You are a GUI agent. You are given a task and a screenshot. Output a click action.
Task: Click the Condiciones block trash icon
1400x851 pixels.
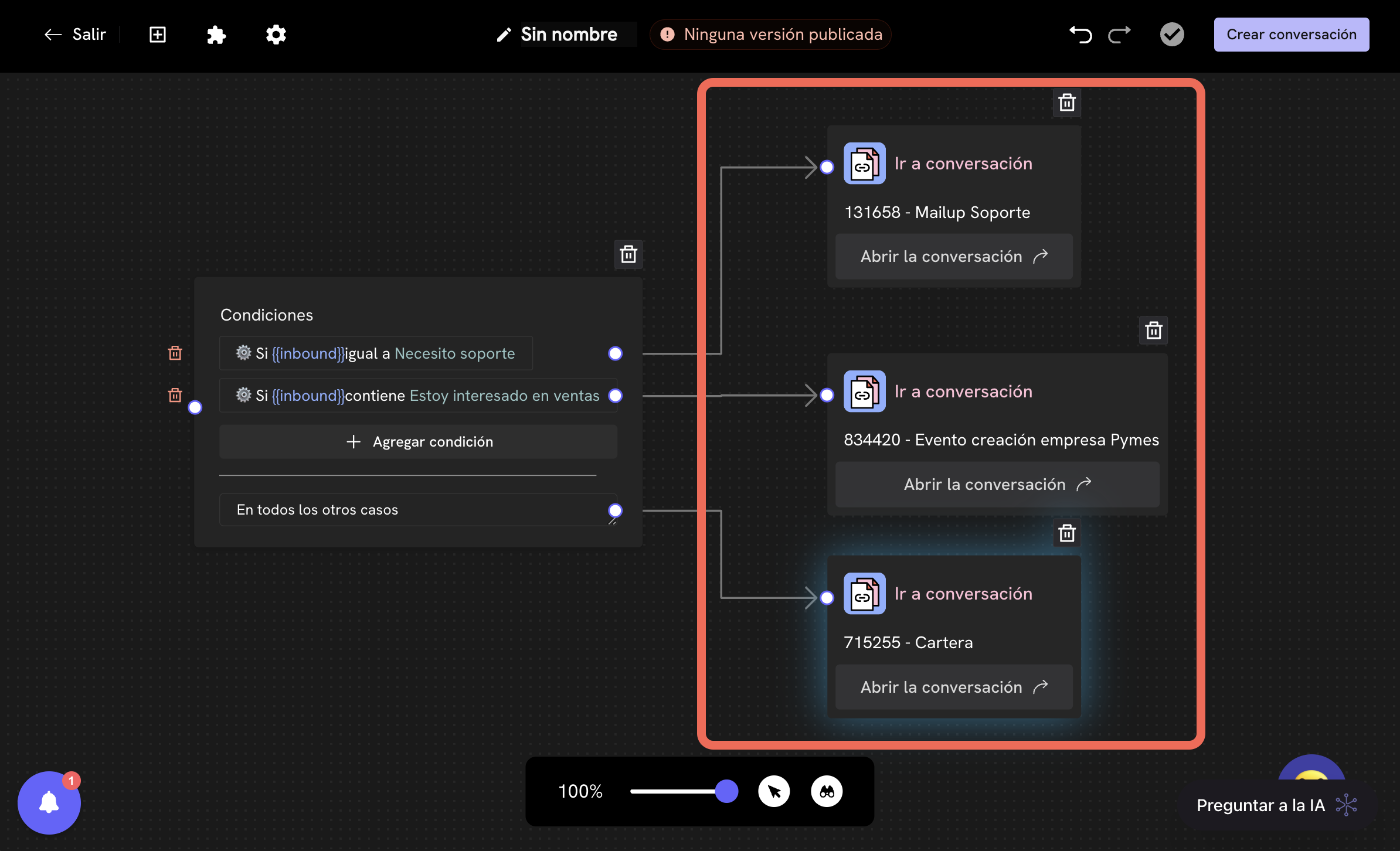pos(628,254)
